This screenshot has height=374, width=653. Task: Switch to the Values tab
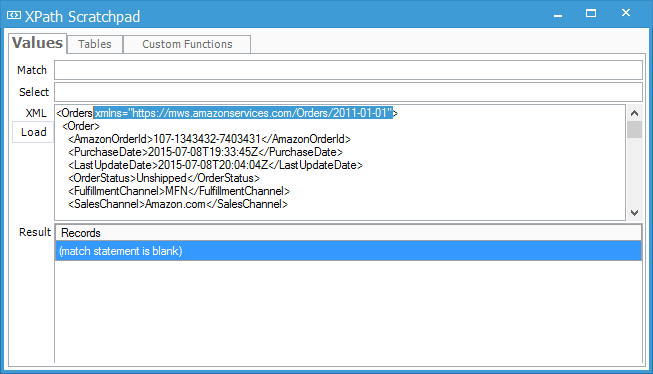37,43
